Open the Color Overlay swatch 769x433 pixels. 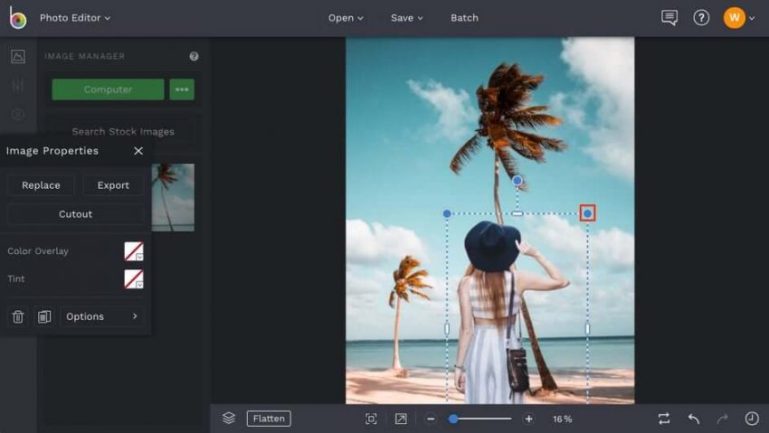(134, 251)
